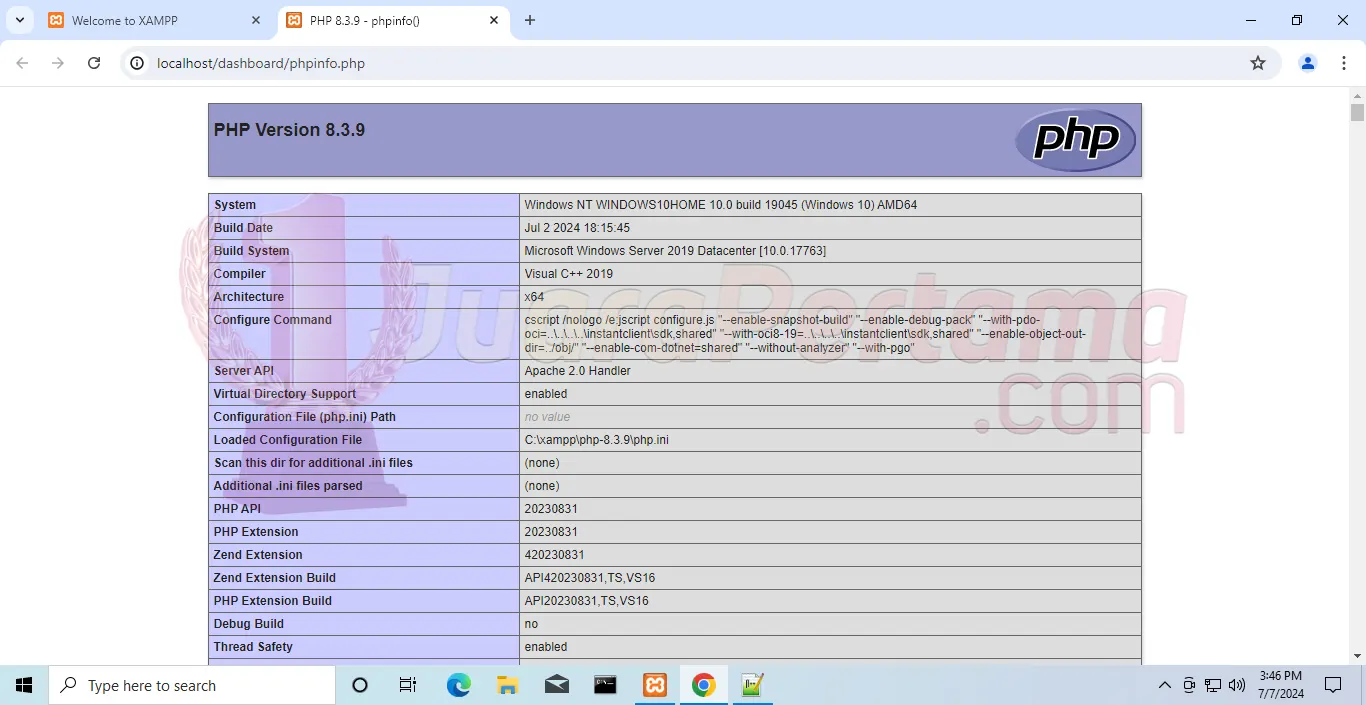The image size is (1366, 705).
Task: Click the back navigation arrow
Action: [x=22, y=63]
